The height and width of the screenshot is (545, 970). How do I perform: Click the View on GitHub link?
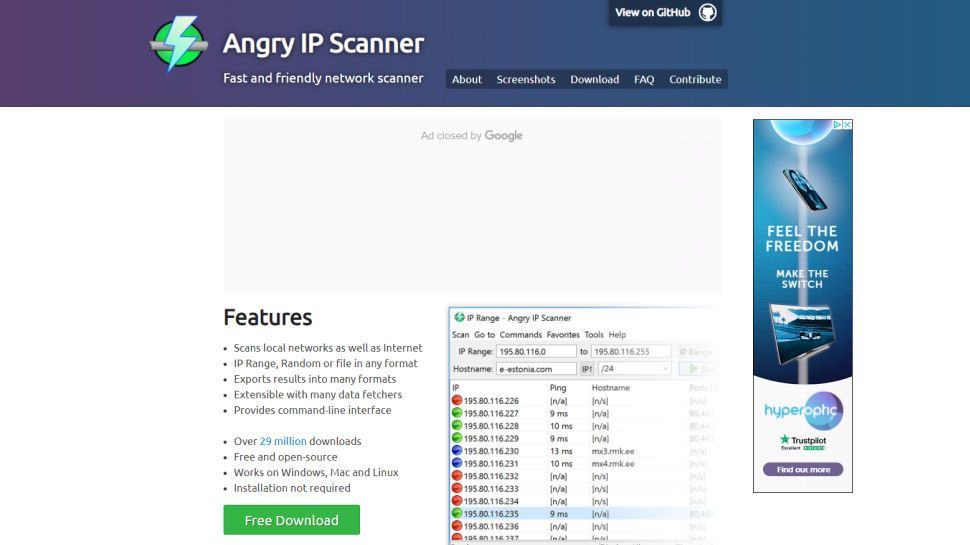tap(665, 12)
